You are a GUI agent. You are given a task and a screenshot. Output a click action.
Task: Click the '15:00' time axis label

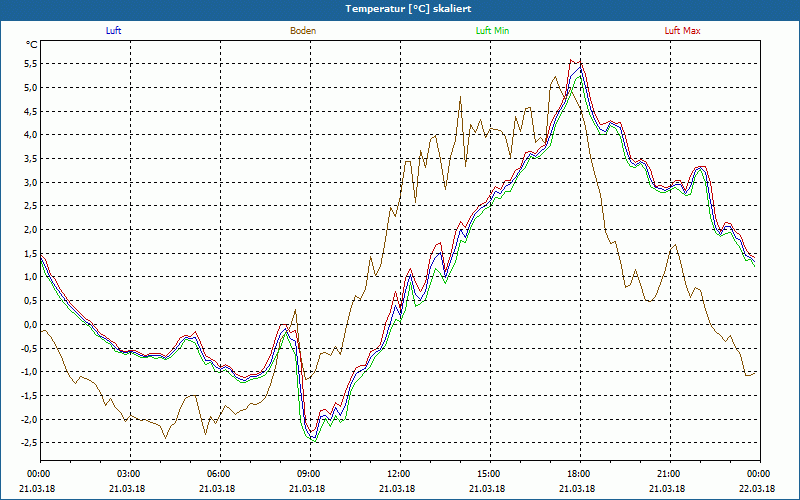point(490,474)
